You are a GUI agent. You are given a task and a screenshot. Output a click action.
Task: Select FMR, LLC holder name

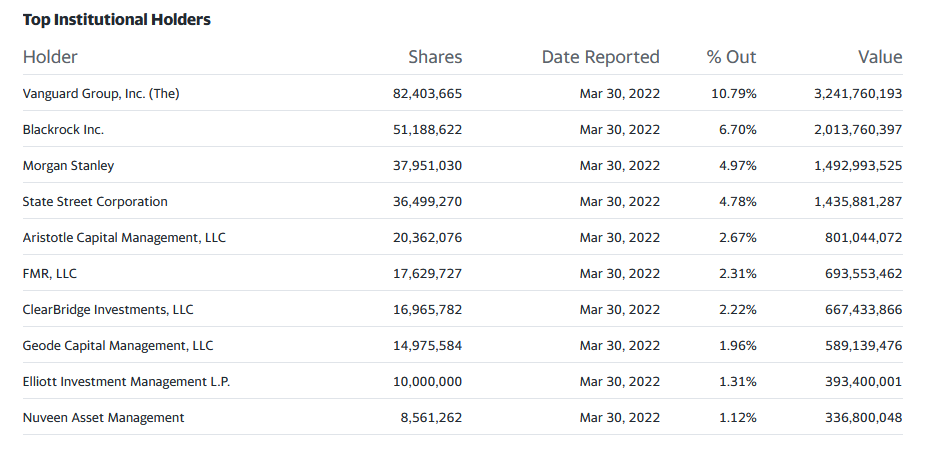point(49,274)
